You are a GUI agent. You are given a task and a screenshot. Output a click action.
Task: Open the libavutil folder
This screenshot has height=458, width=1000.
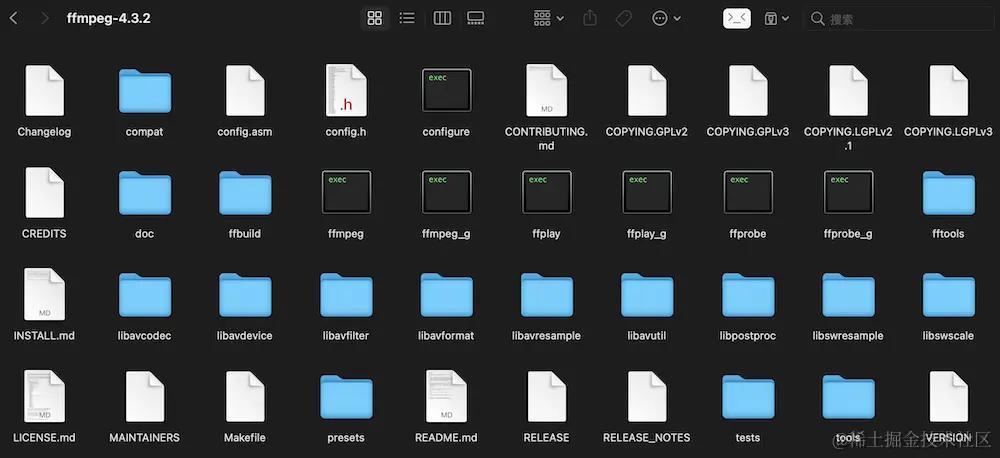[x=647, y=295]
